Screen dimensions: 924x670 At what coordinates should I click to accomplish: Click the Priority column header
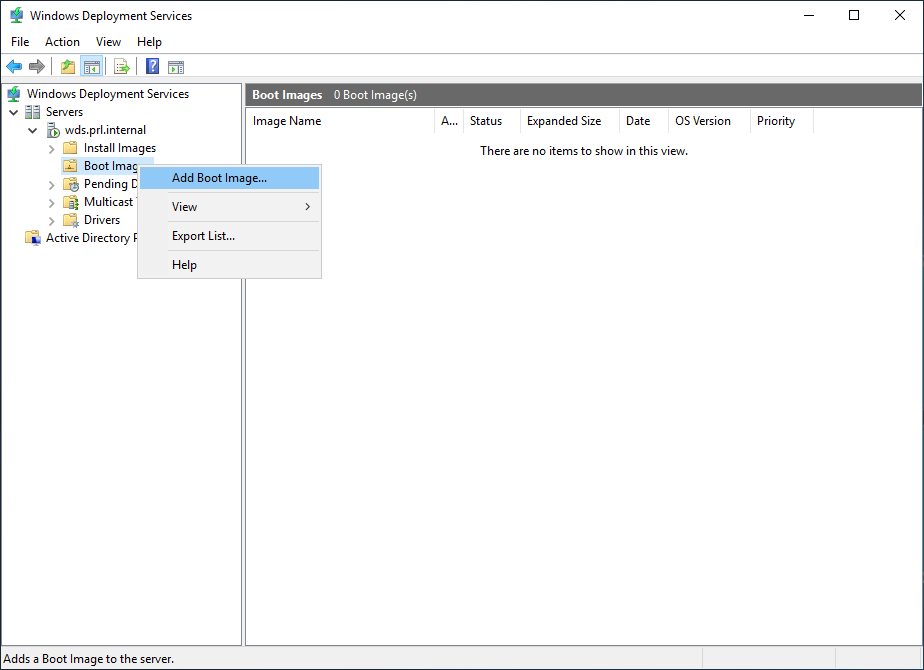(782, 121)
